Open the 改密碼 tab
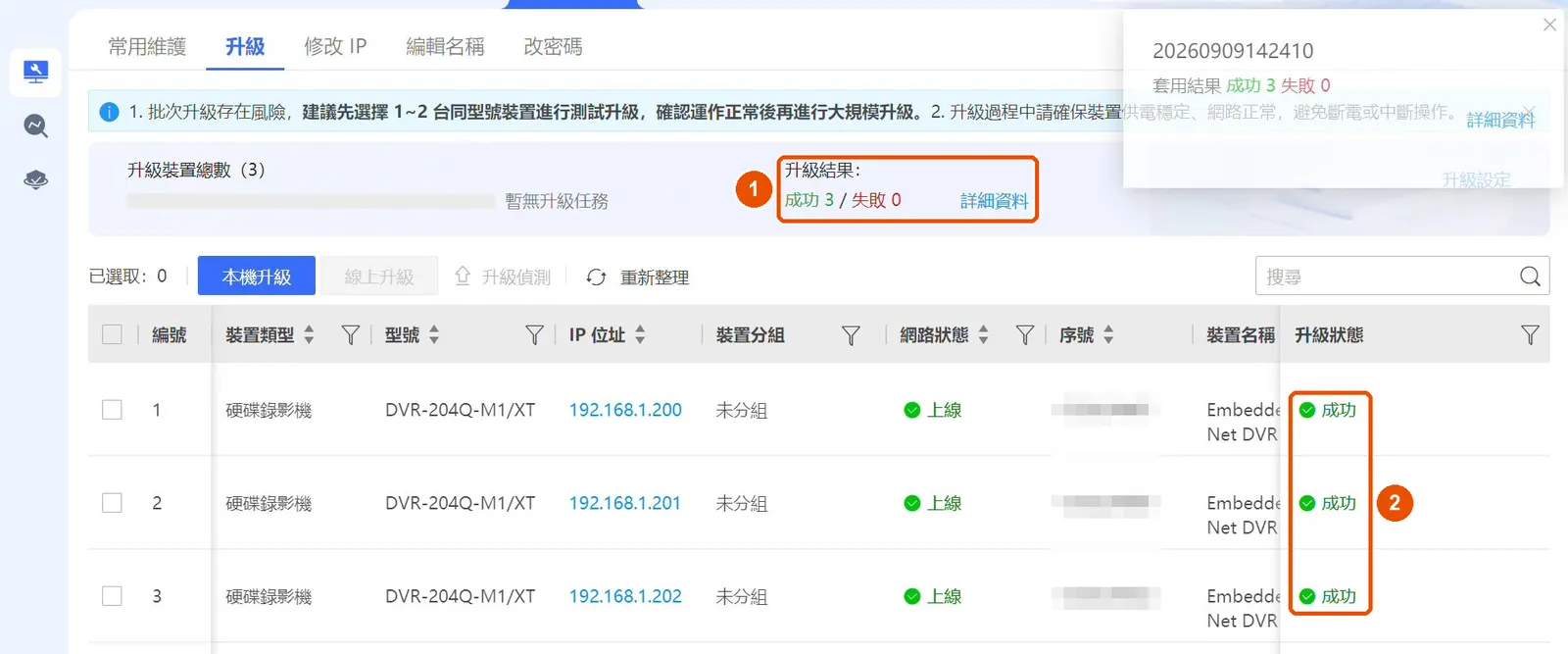Viewport: 1568px width, 654px height. tap(553, 46)
